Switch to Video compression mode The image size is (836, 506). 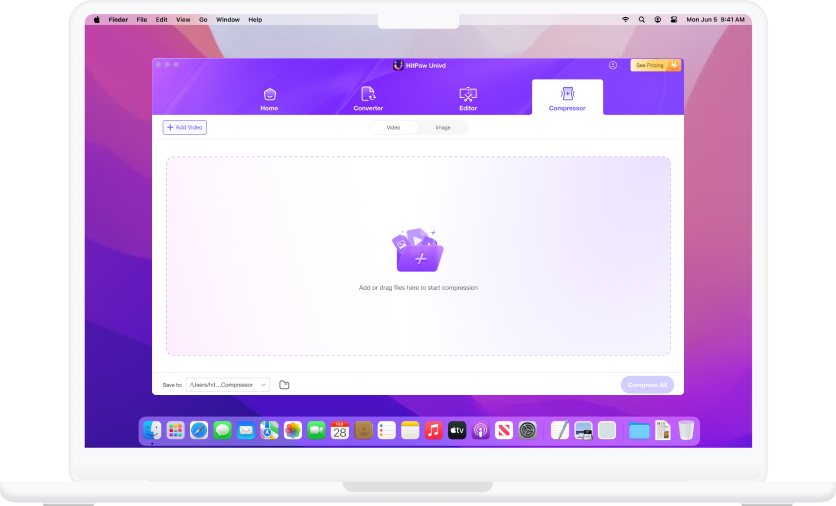click(393, 127)
